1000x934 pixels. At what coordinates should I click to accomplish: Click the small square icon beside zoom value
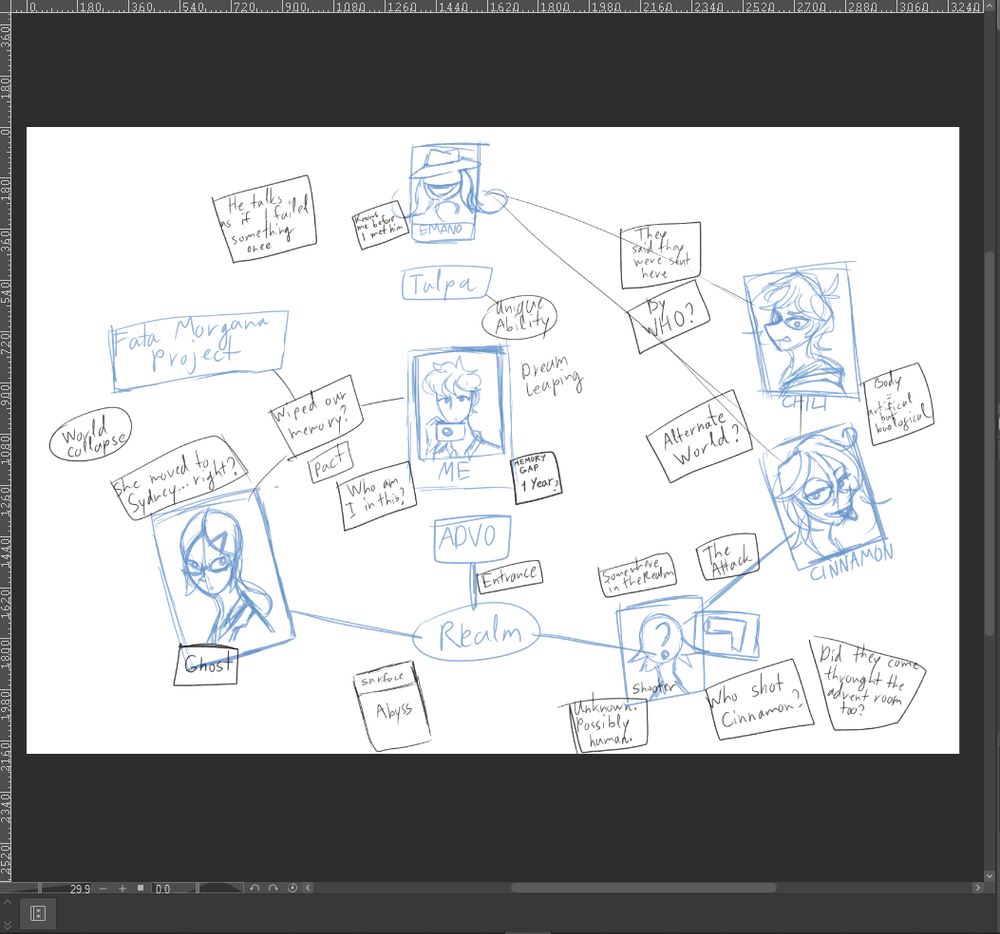140,888
